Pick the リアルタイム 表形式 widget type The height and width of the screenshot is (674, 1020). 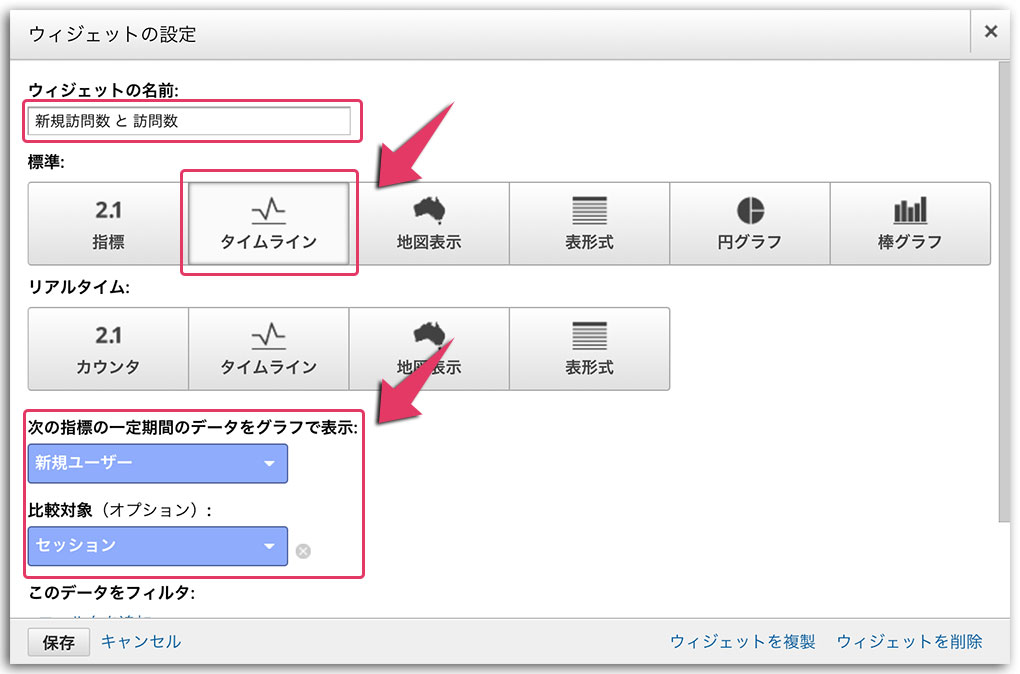click(589, 348)
